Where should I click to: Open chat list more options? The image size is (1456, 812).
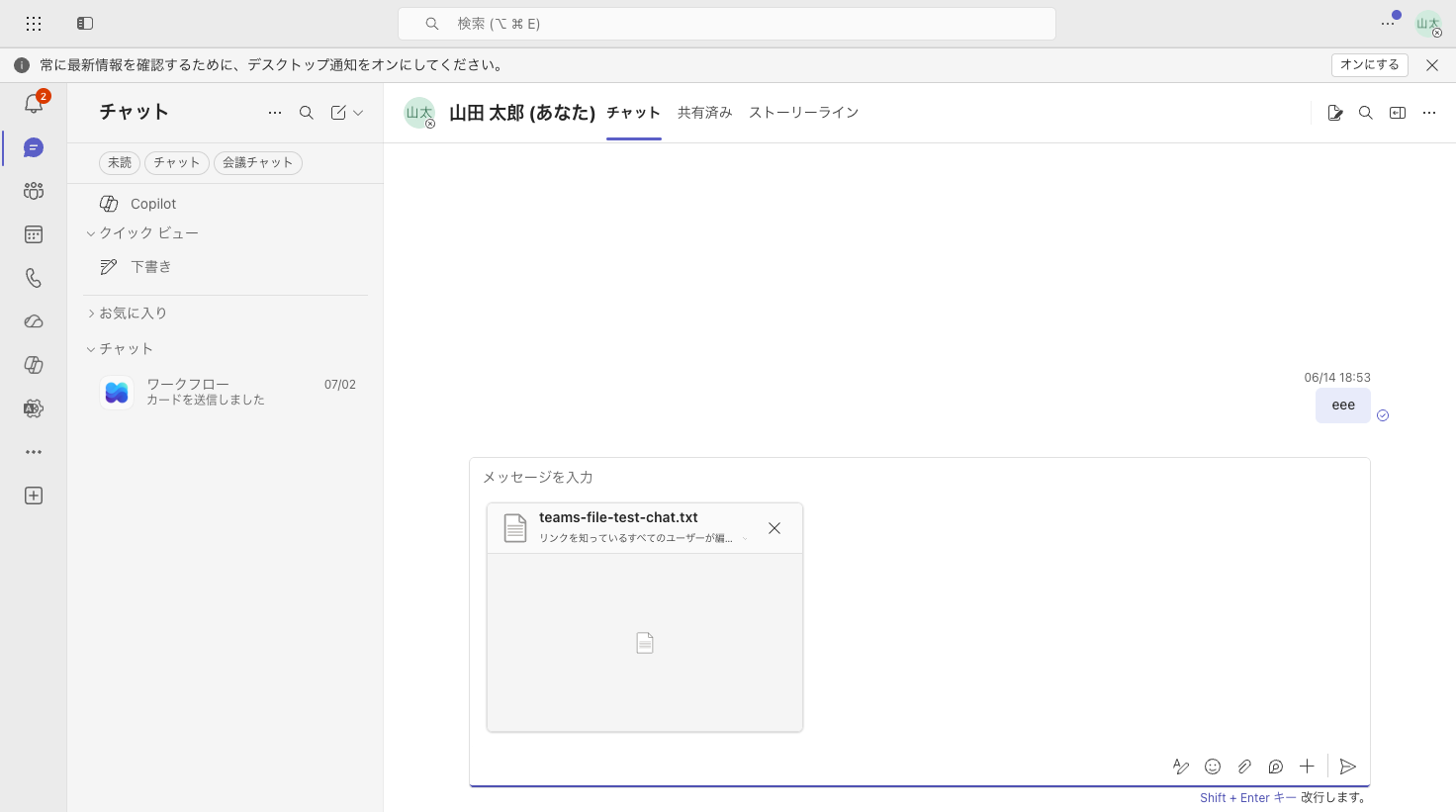pyautogui.click(x=275, y=113)
